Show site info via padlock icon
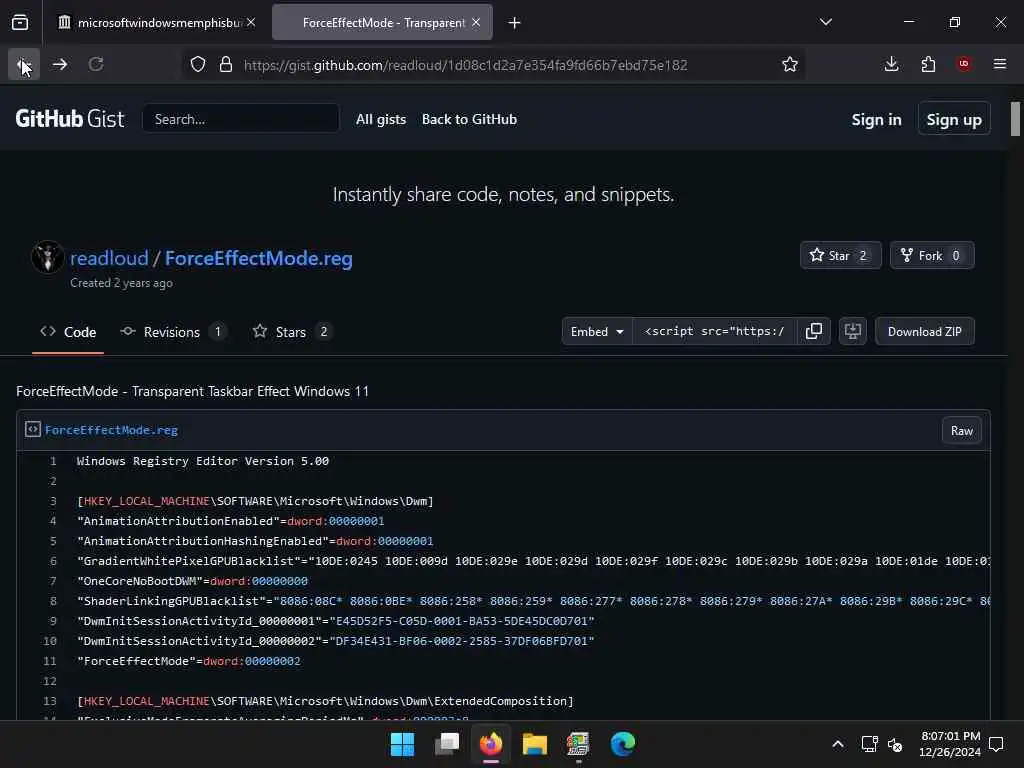 (x=226, y=64)
